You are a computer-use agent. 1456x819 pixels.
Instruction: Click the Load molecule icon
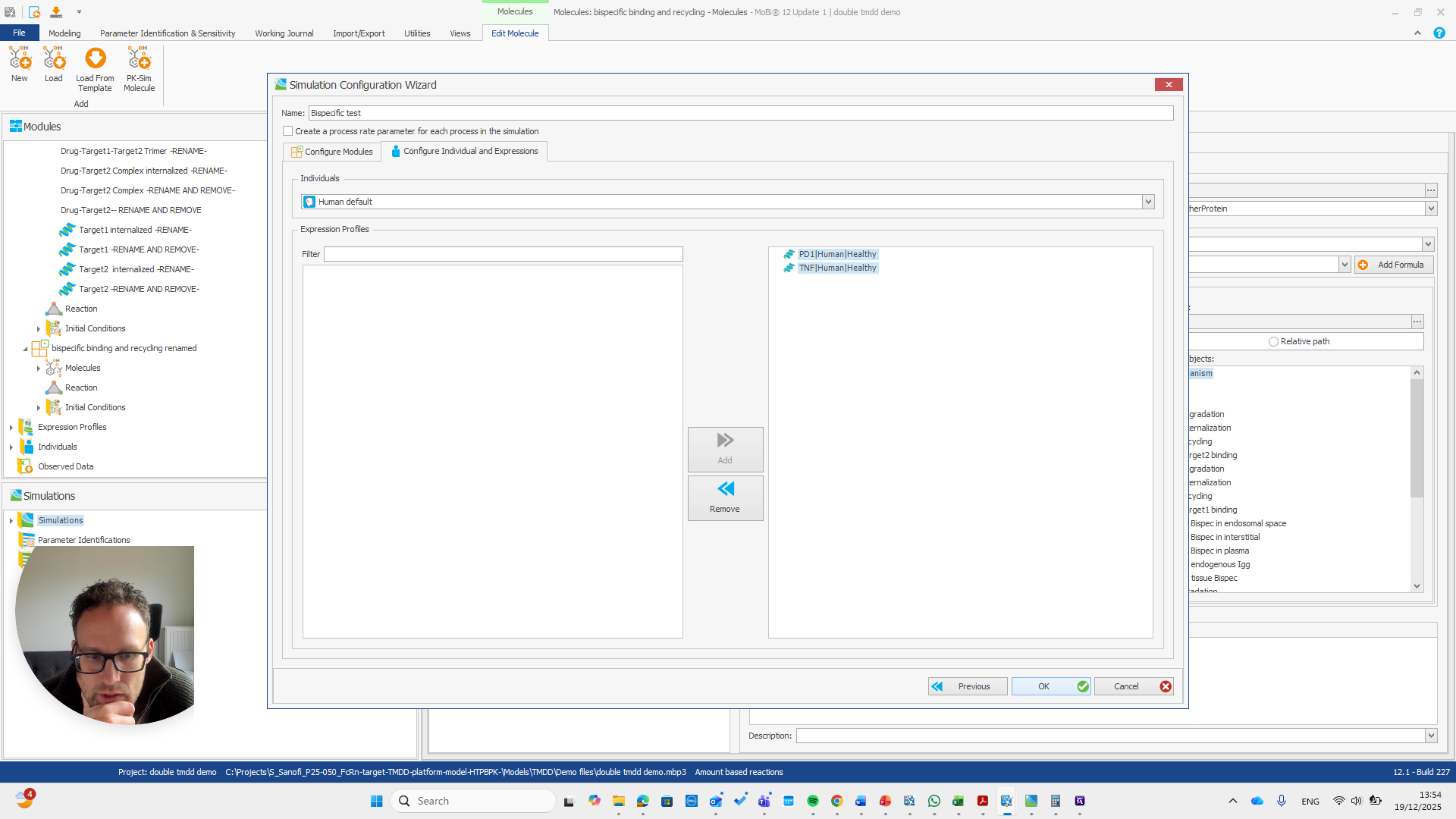(x=54, y=59)
